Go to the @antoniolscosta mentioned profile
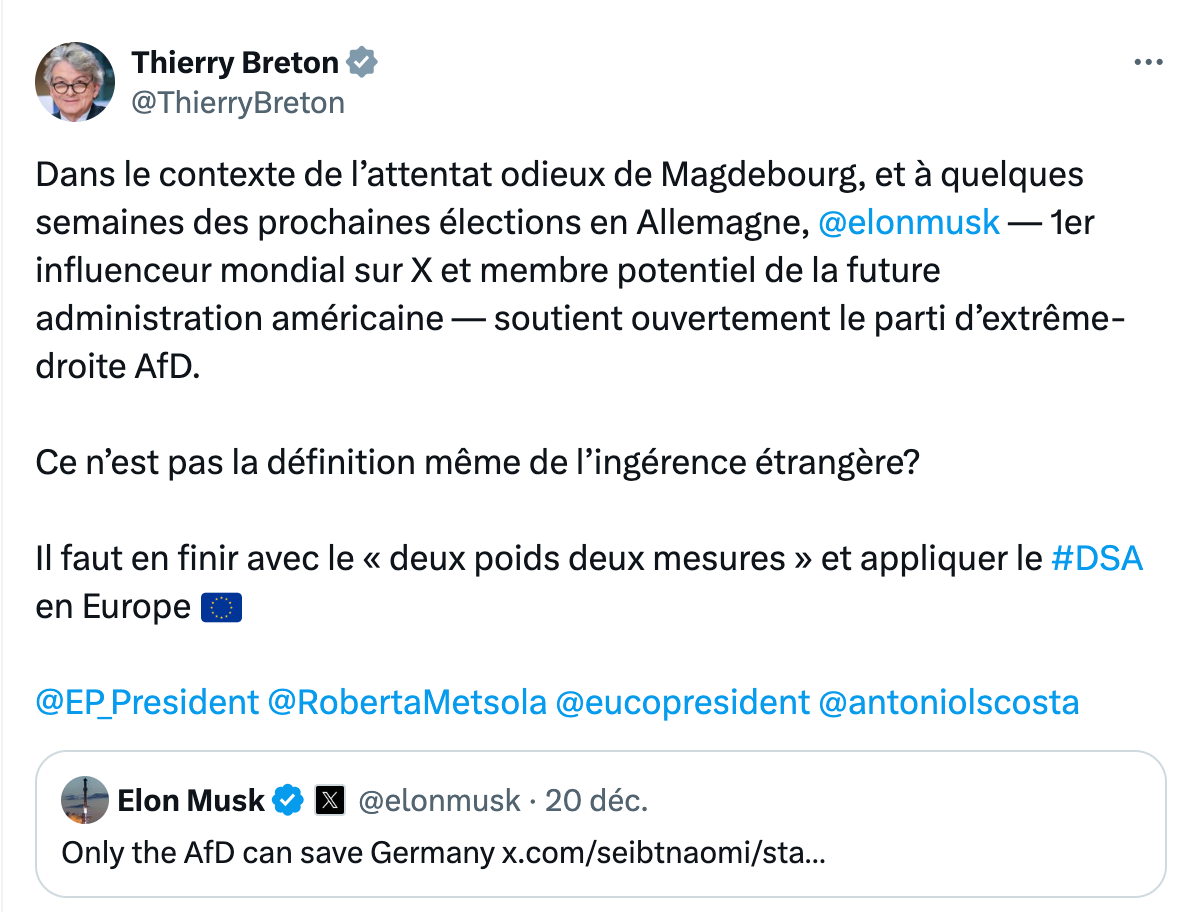The image size is (1186, 912). click(948, 702)
